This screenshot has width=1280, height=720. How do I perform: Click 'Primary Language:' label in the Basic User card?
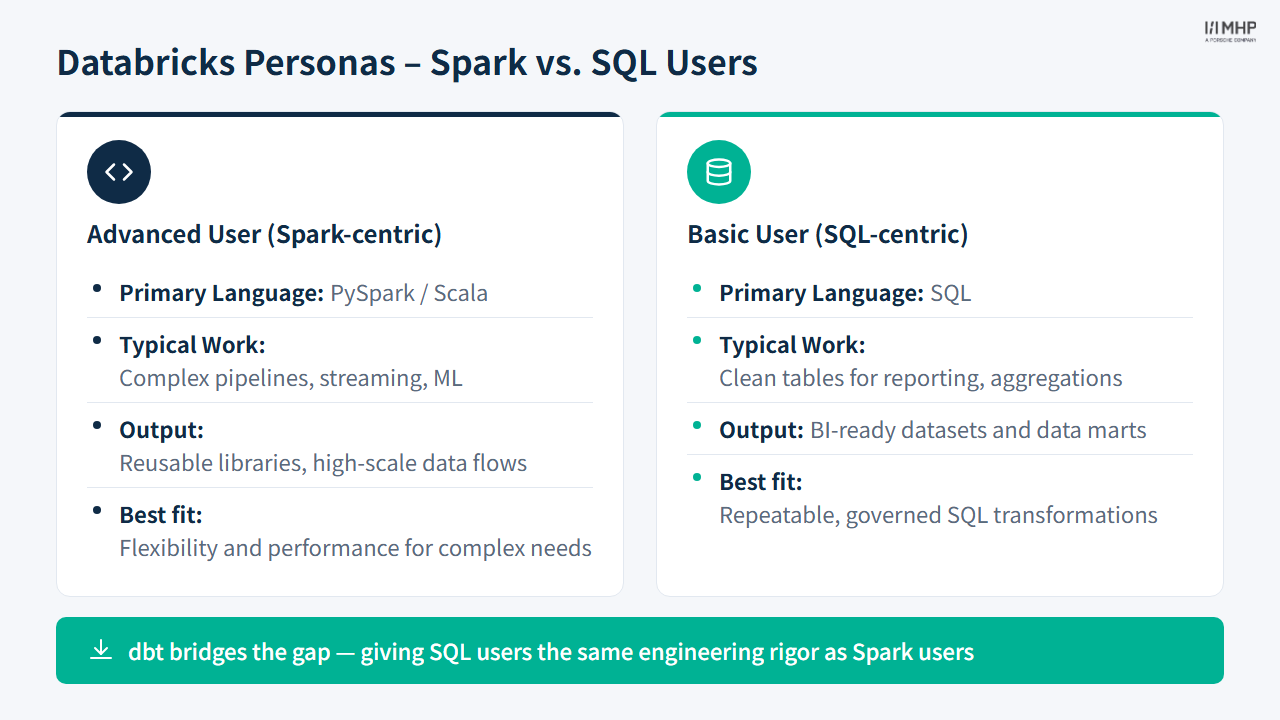(x=822, y=293)
